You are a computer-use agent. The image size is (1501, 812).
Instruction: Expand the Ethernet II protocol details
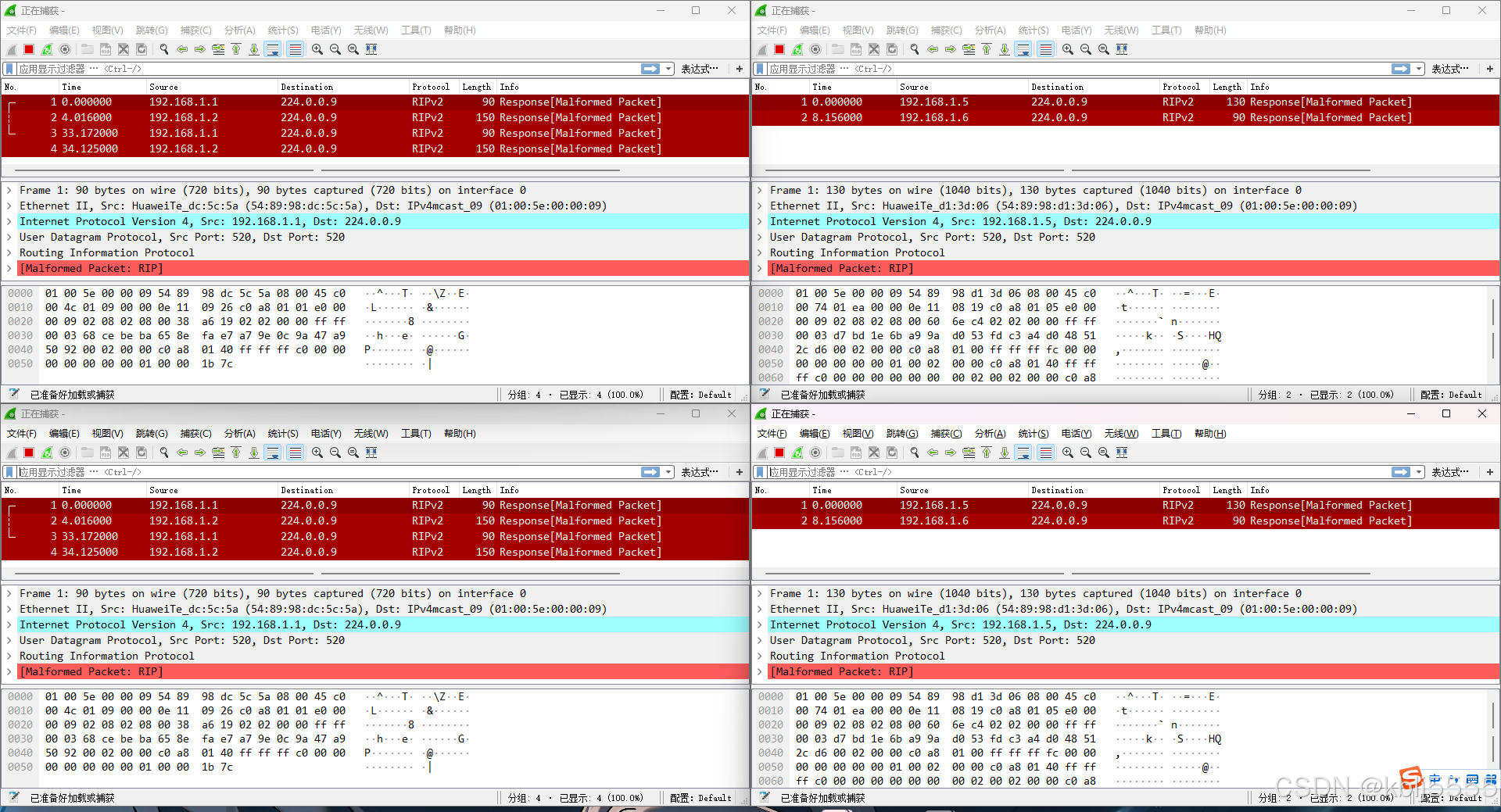pyautogui.click(x=9, y=206)
